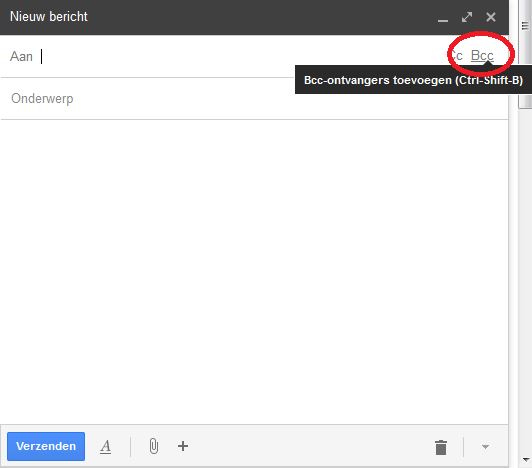Place cursor in the message body area

tap(254, 272)
